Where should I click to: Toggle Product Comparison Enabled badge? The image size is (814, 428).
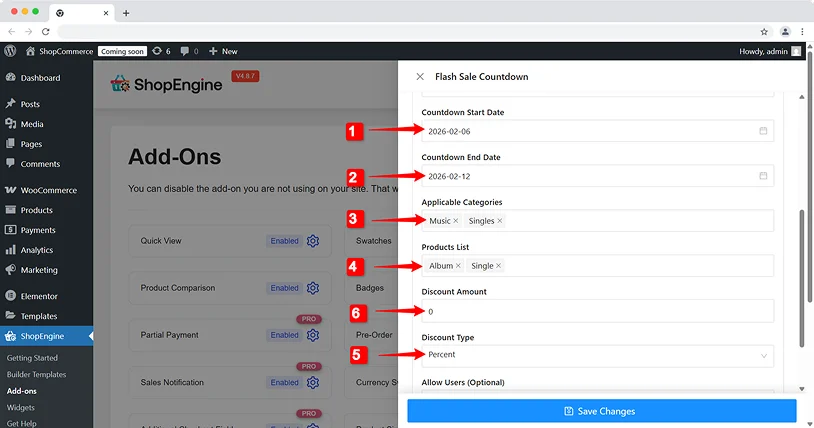click(x=284, y=288)
